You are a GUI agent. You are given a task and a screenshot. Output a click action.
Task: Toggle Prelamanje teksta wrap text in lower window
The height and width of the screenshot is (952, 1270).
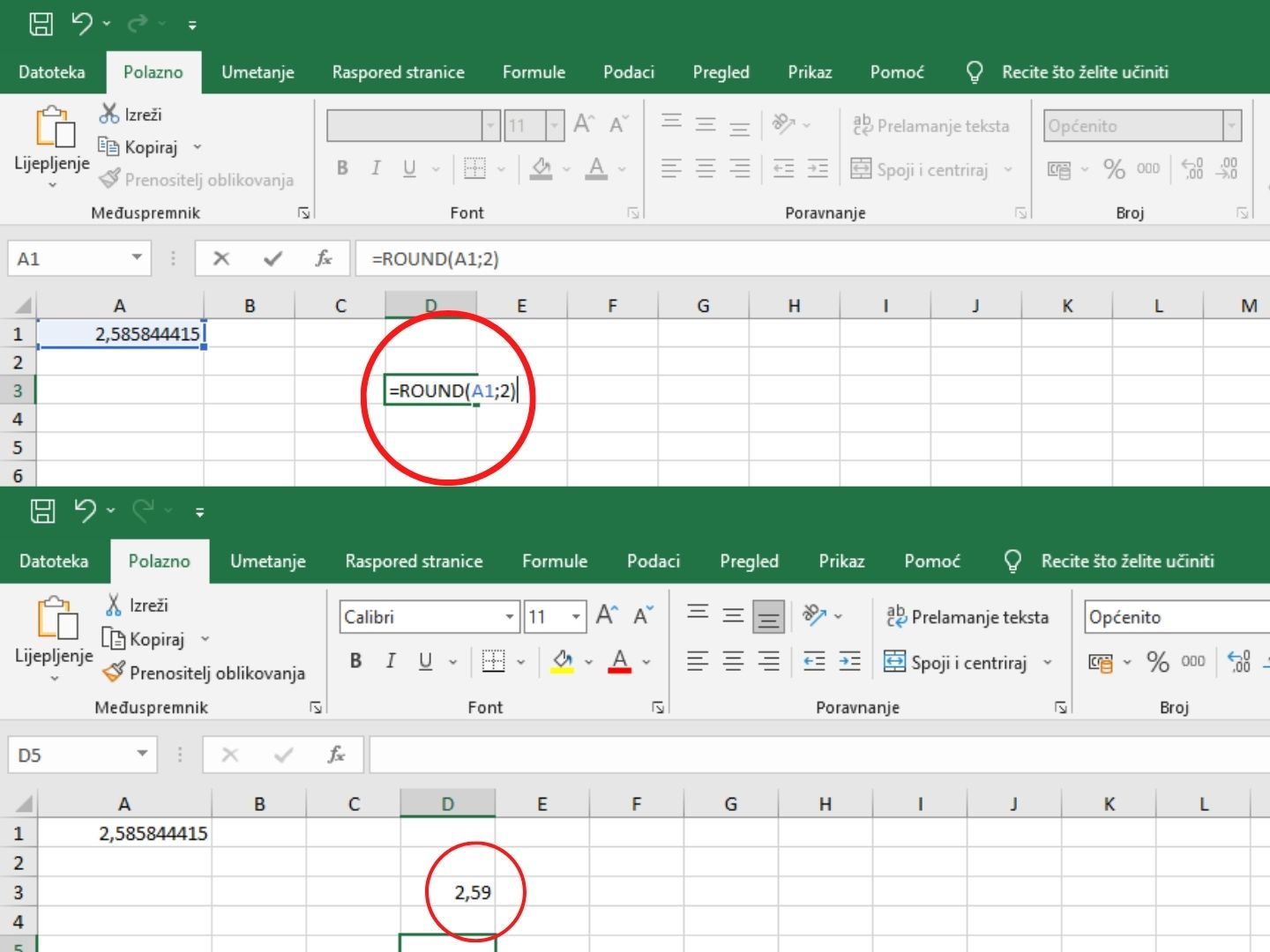(967, 616)
